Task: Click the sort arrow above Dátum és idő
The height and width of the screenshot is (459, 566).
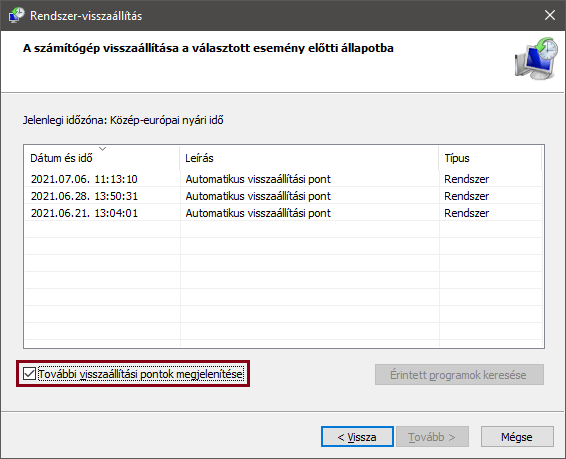Action: click(103, 148)
